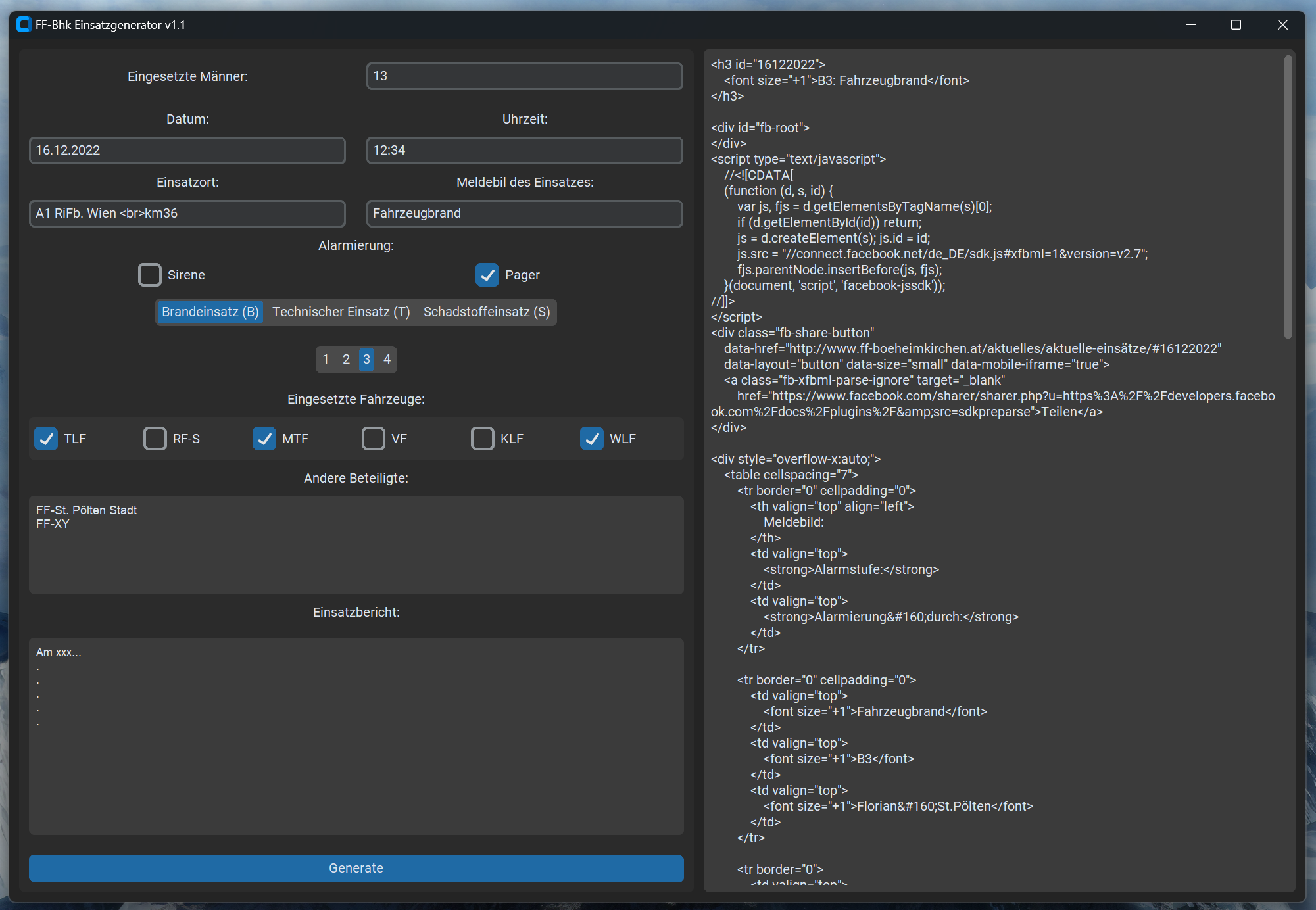
Task: Choose alarm level 2
Action: point(347,359)
